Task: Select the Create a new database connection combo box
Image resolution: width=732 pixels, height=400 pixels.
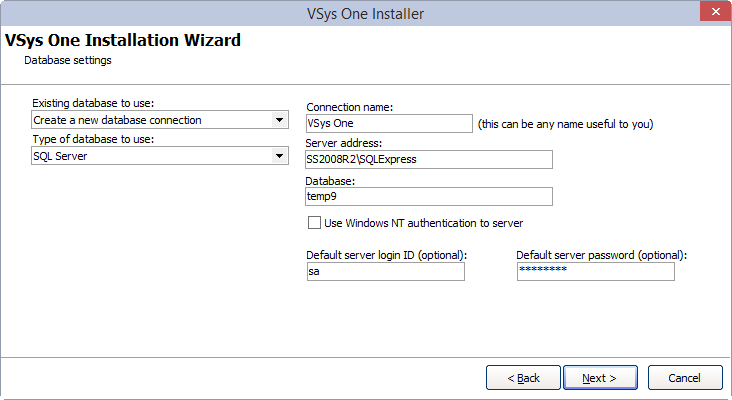Action: click(160, 120)
